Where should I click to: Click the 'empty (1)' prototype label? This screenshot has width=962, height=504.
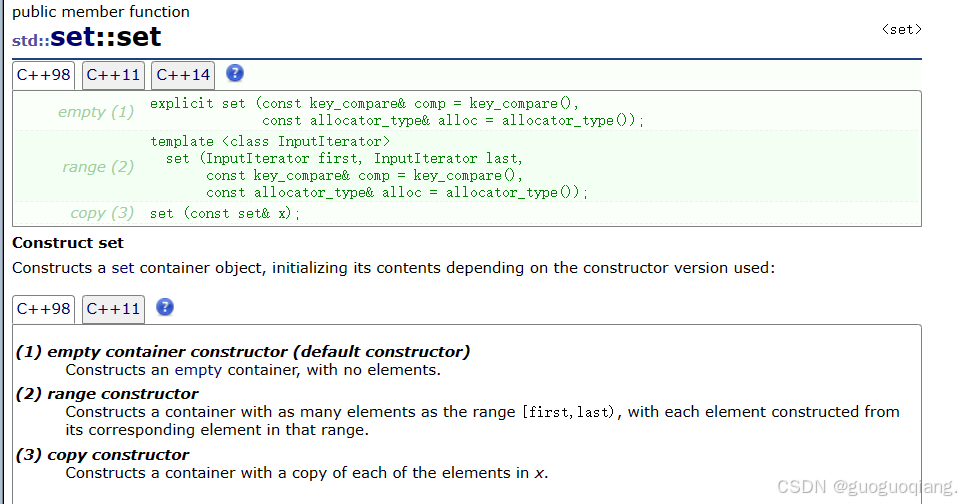coord(96,112)
